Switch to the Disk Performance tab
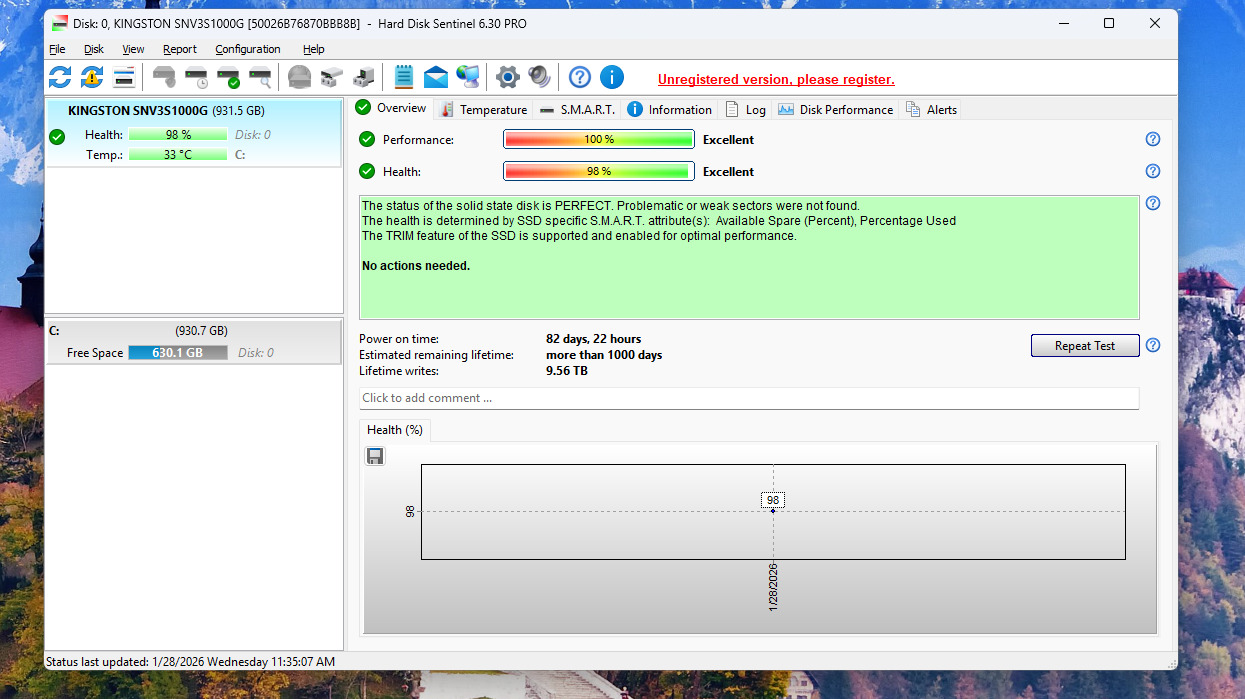Viewport: 1245px width, 699px height. coord(835,109)
